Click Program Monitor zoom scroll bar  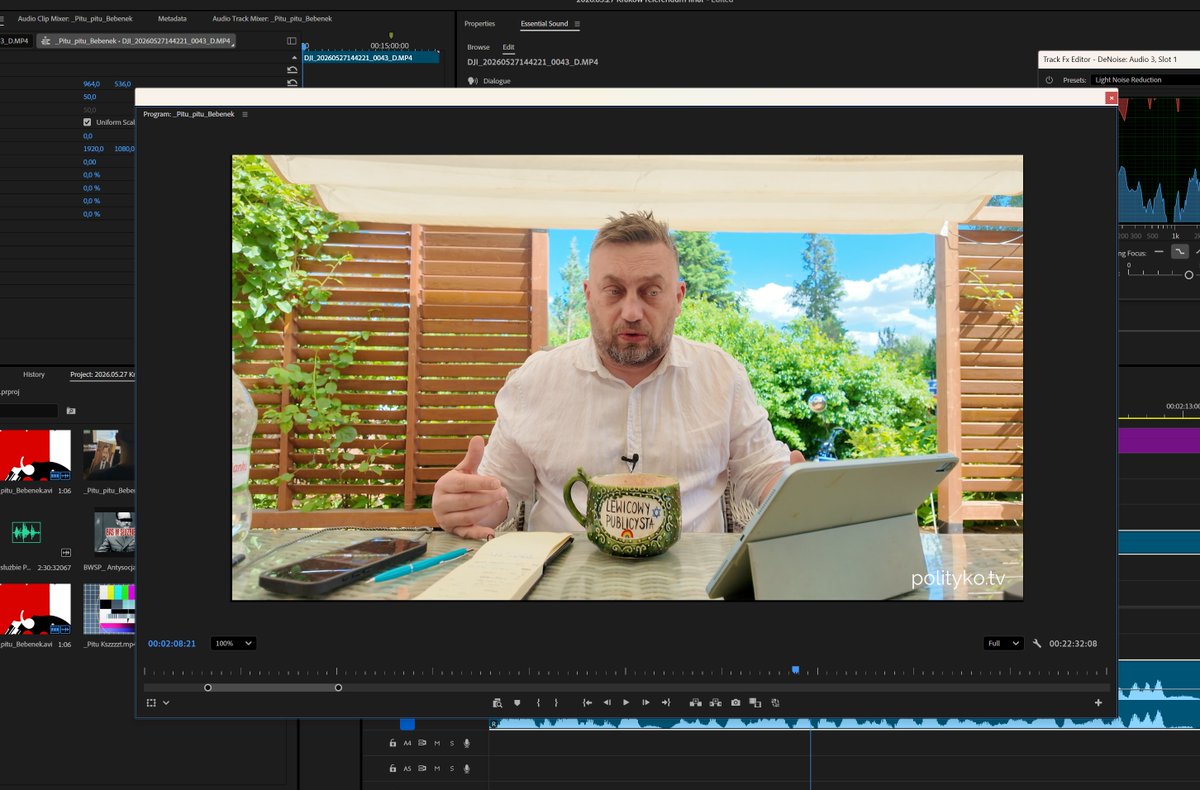273,687
